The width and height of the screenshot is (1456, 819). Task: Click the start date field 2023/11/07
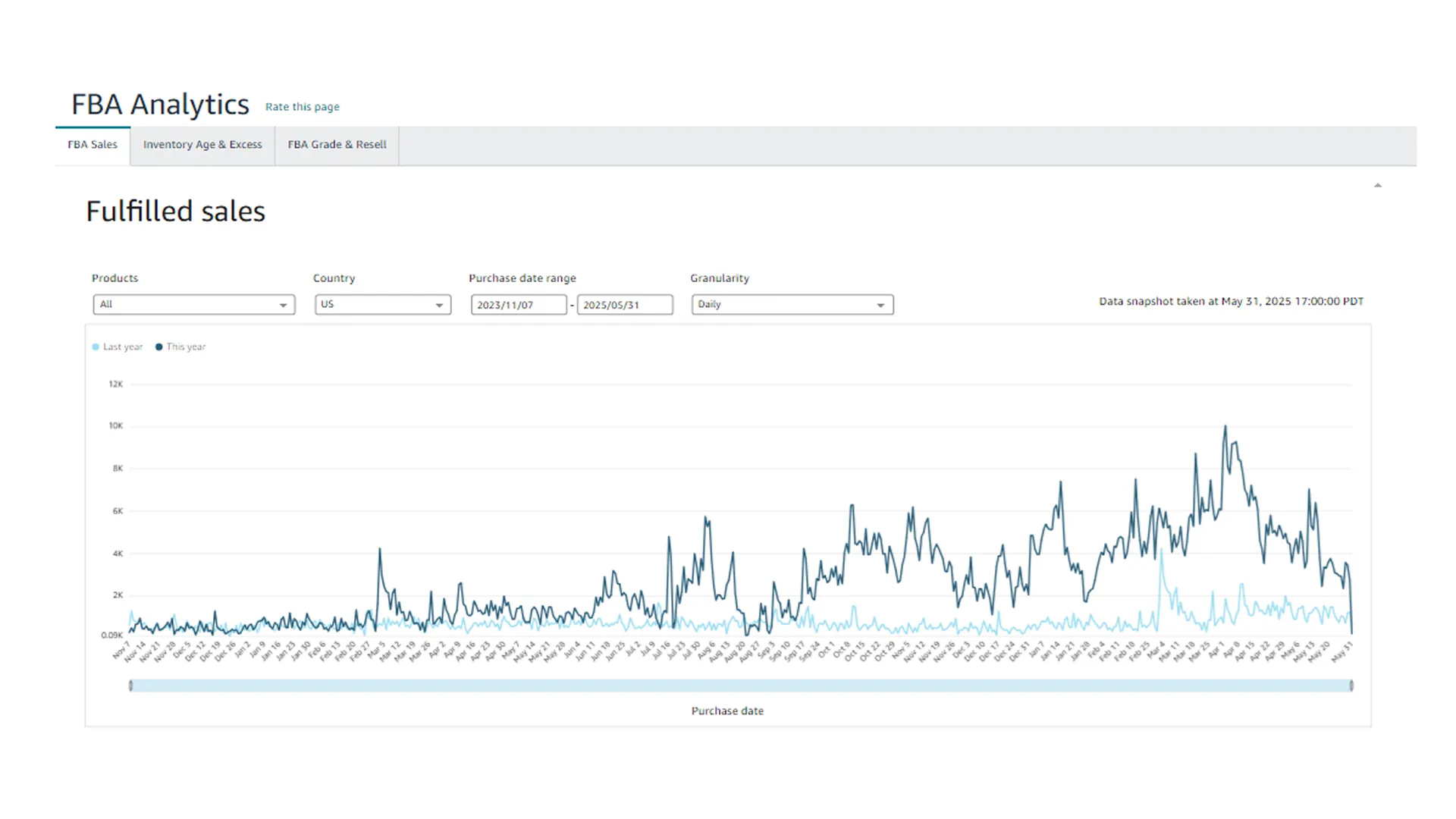point(518,305)
